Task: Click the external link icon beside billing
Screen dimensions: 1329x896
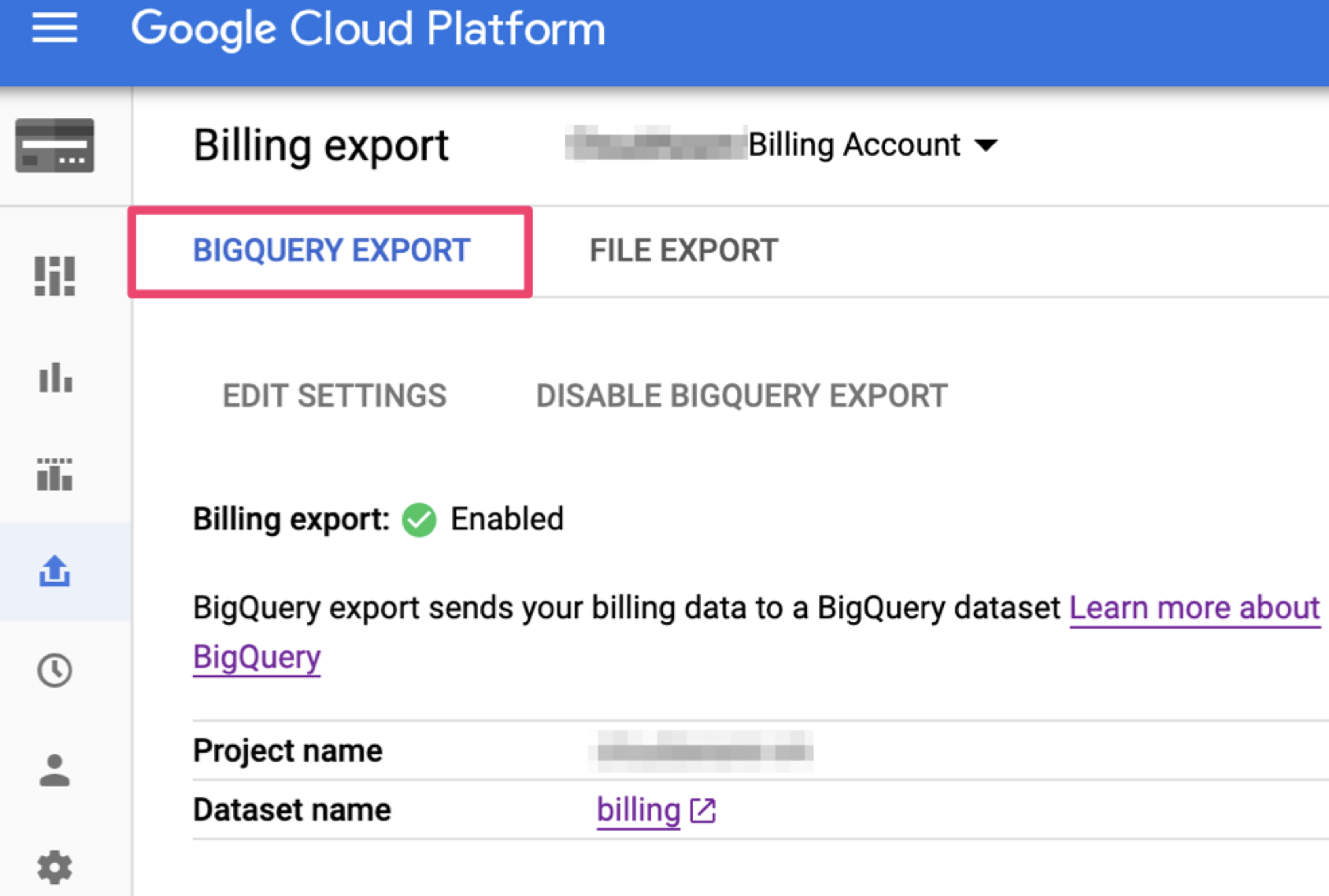Action: pyautogui.click(x=702, y=810)
